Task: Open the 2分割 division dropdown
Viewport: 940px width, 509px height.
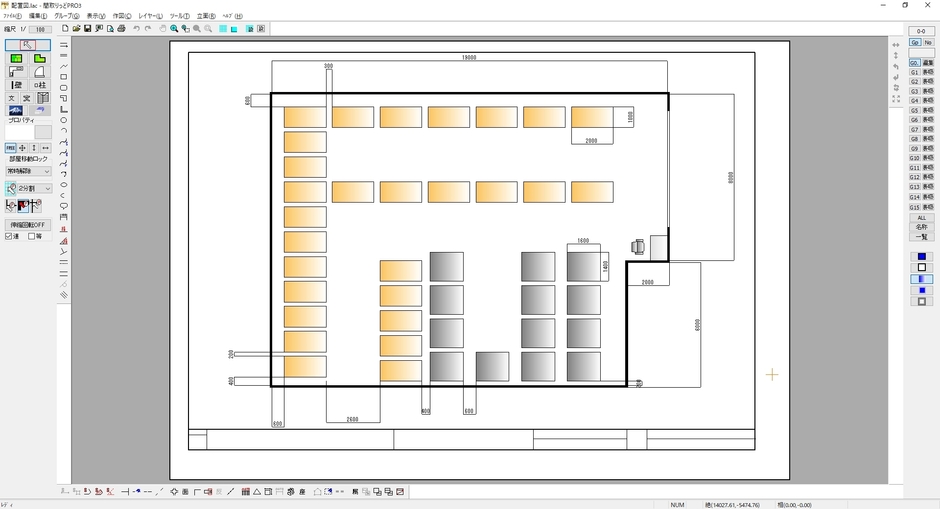Action: coord(34,188)
